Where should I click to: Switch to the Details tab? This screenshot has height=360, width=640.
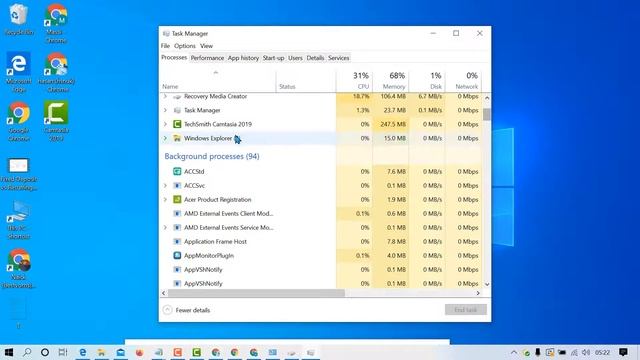pyautogui.click(x=315, y=58)
